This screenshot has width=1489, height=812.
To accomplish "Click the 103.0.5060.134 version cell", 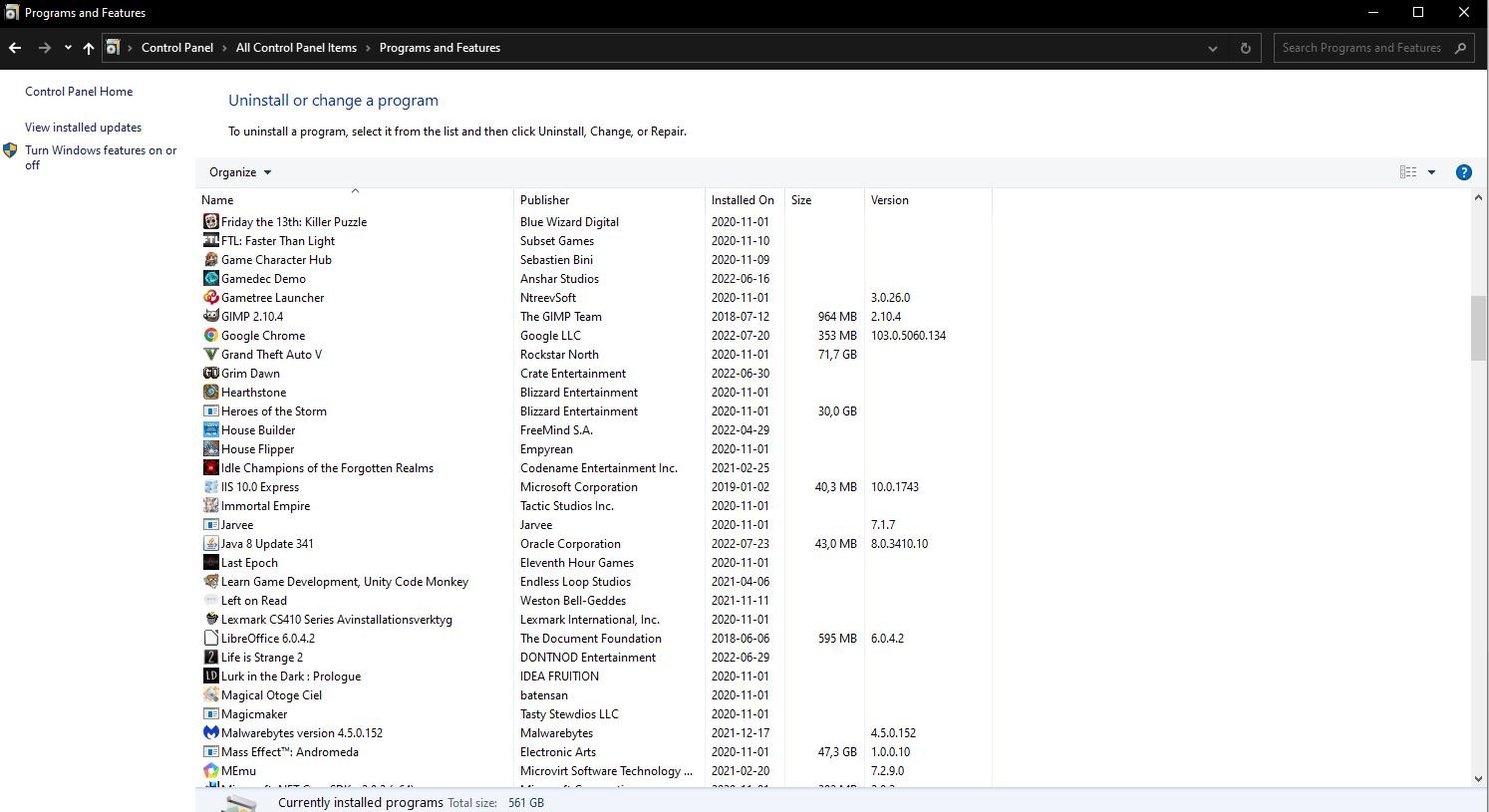I will click(908, 335).
